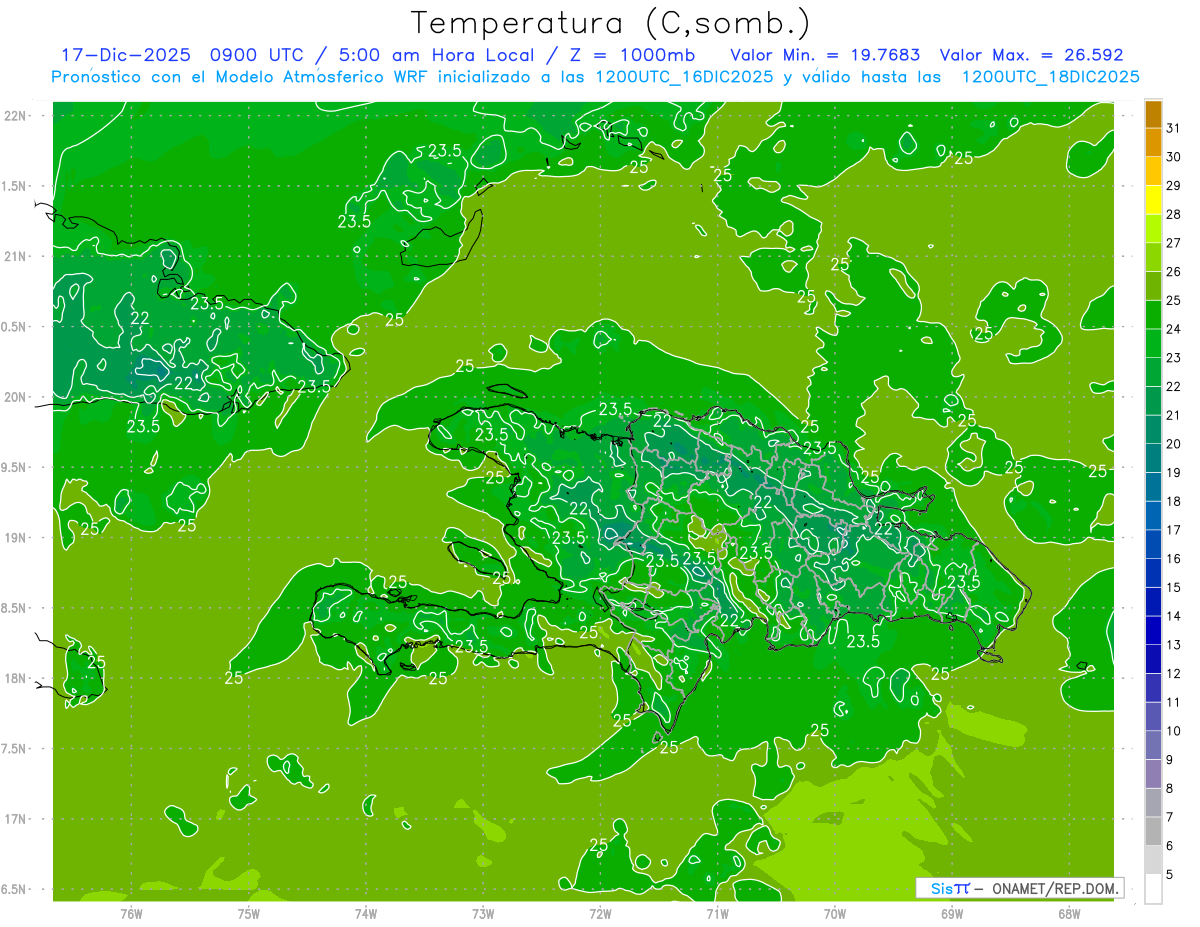Screen dimensions: 1200x927
Task: Click "Valor Max. = 26.592" value
Action: tap(1031, 55)
